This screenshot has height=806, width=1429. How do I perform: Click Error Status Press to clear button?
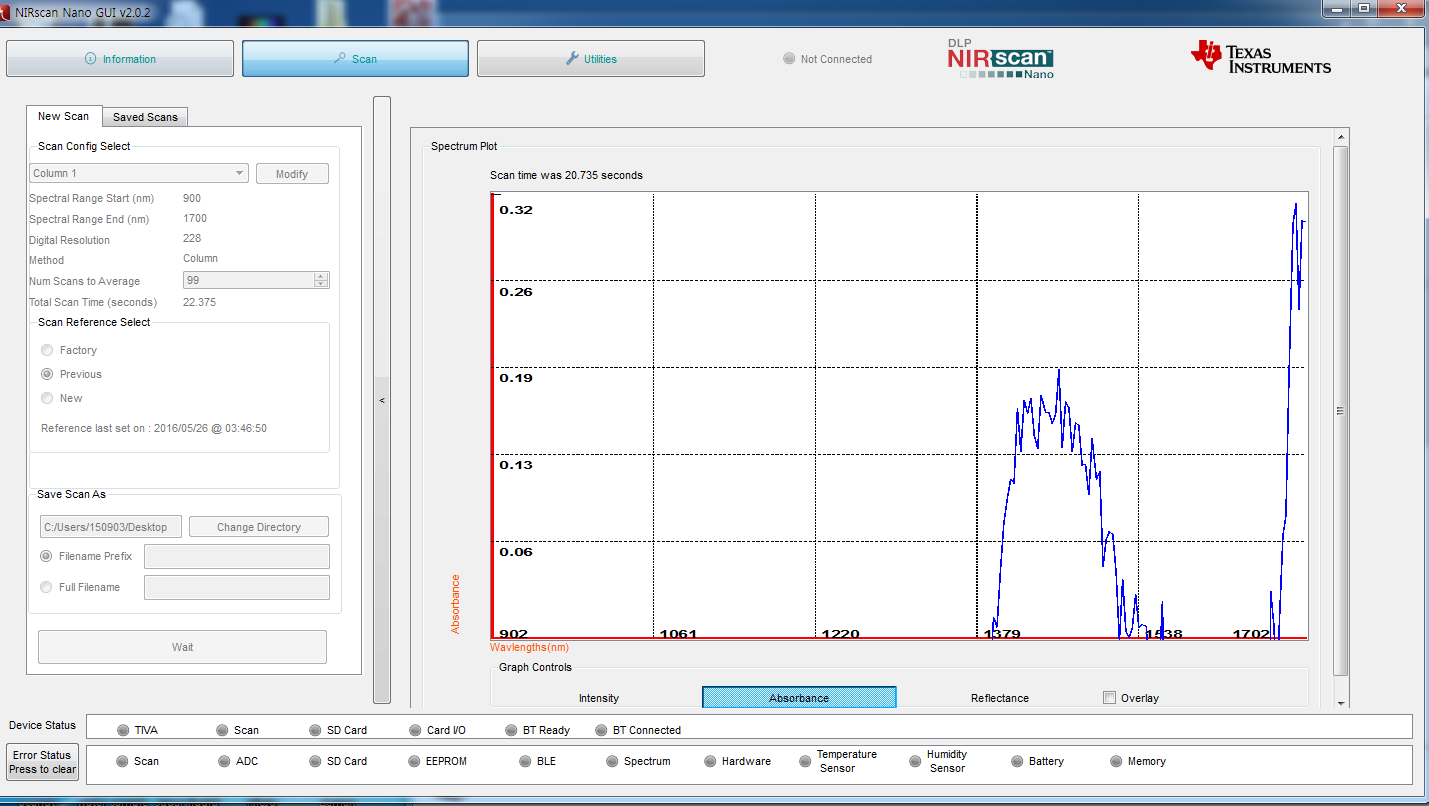point(43,762)
